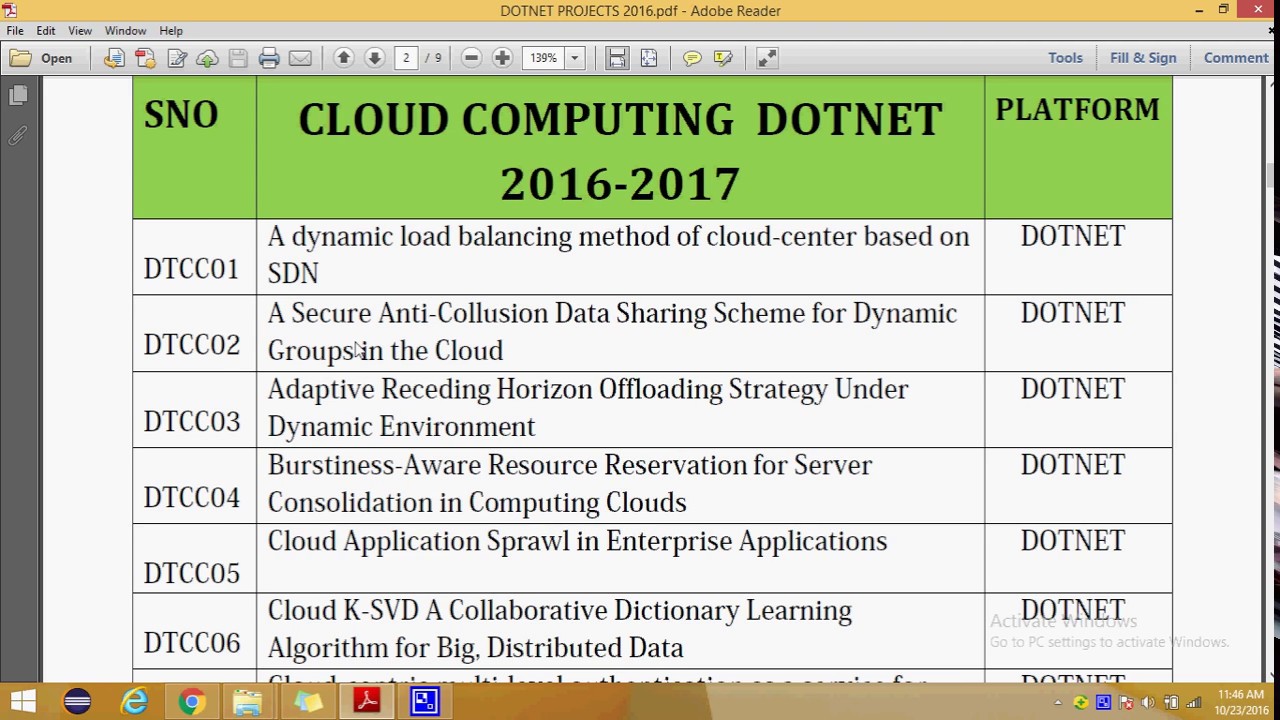Zoom out with the minus button
Screen dimensions: 1280x720
coord(471,58)
